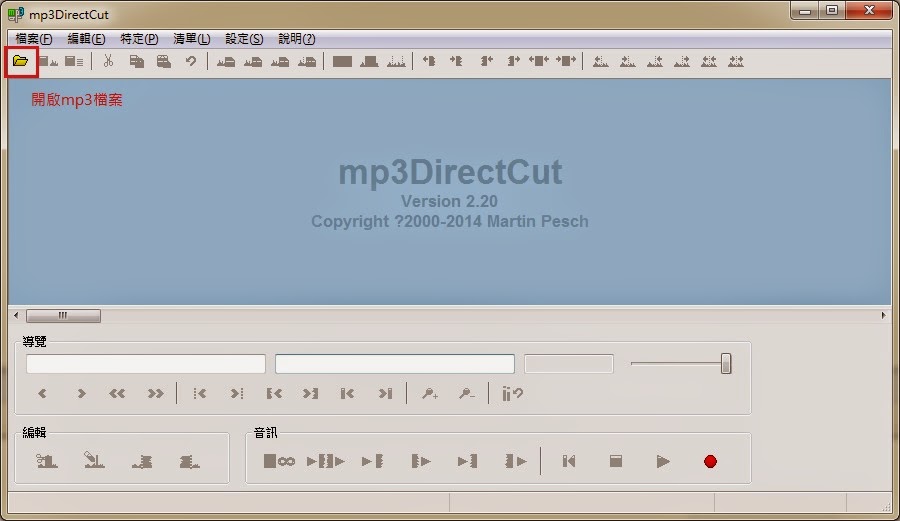The width and height of the screenshot is (900, 521).
Task: Open the 清單(L) menu
Action: 192,39
